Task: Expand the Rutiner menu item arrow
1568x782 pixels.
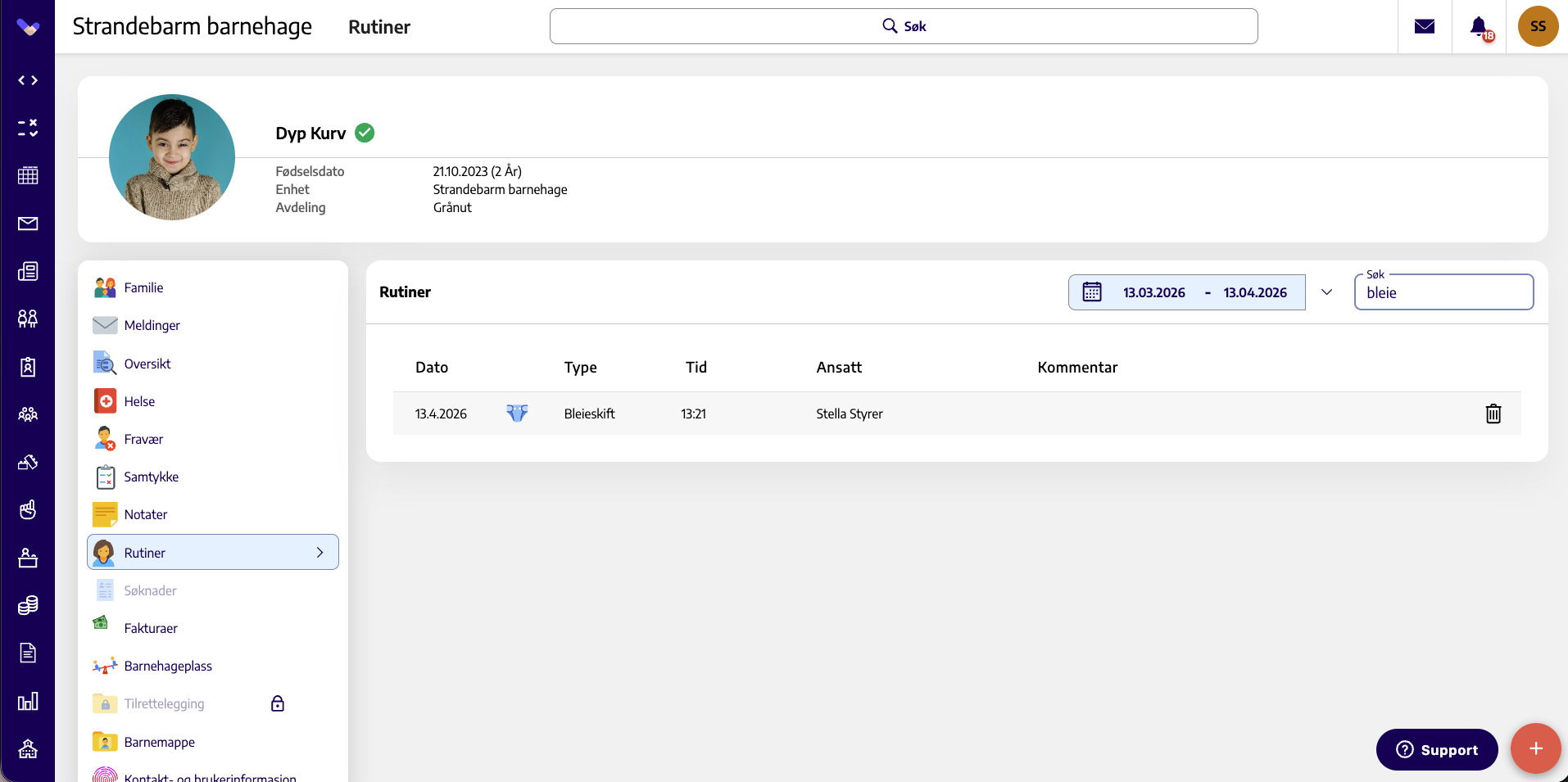Action: 320,553
